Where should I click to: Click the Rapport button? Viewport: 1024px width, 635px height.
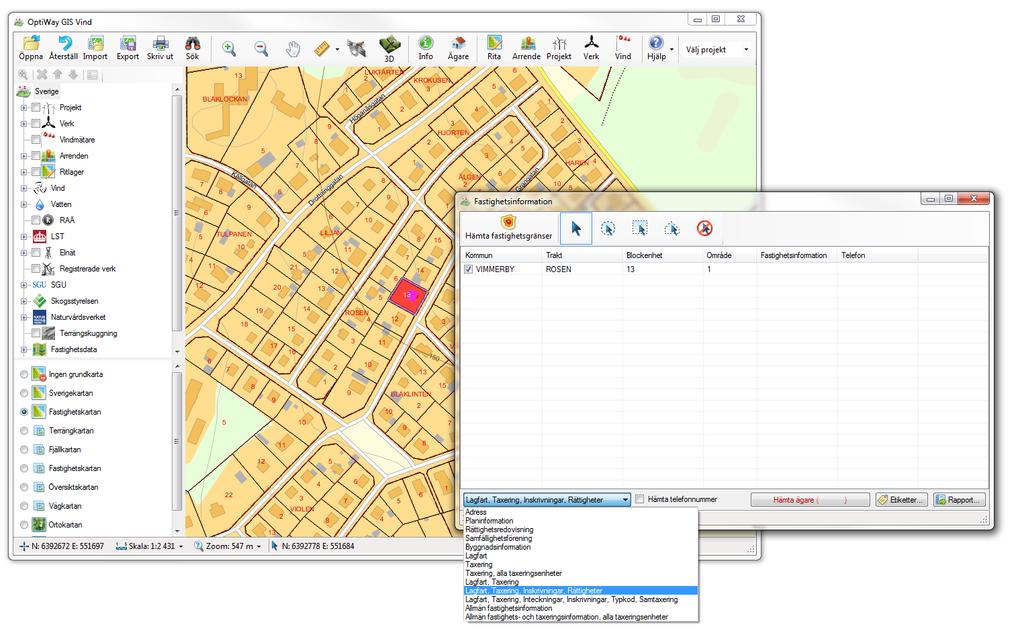(959, 500)
